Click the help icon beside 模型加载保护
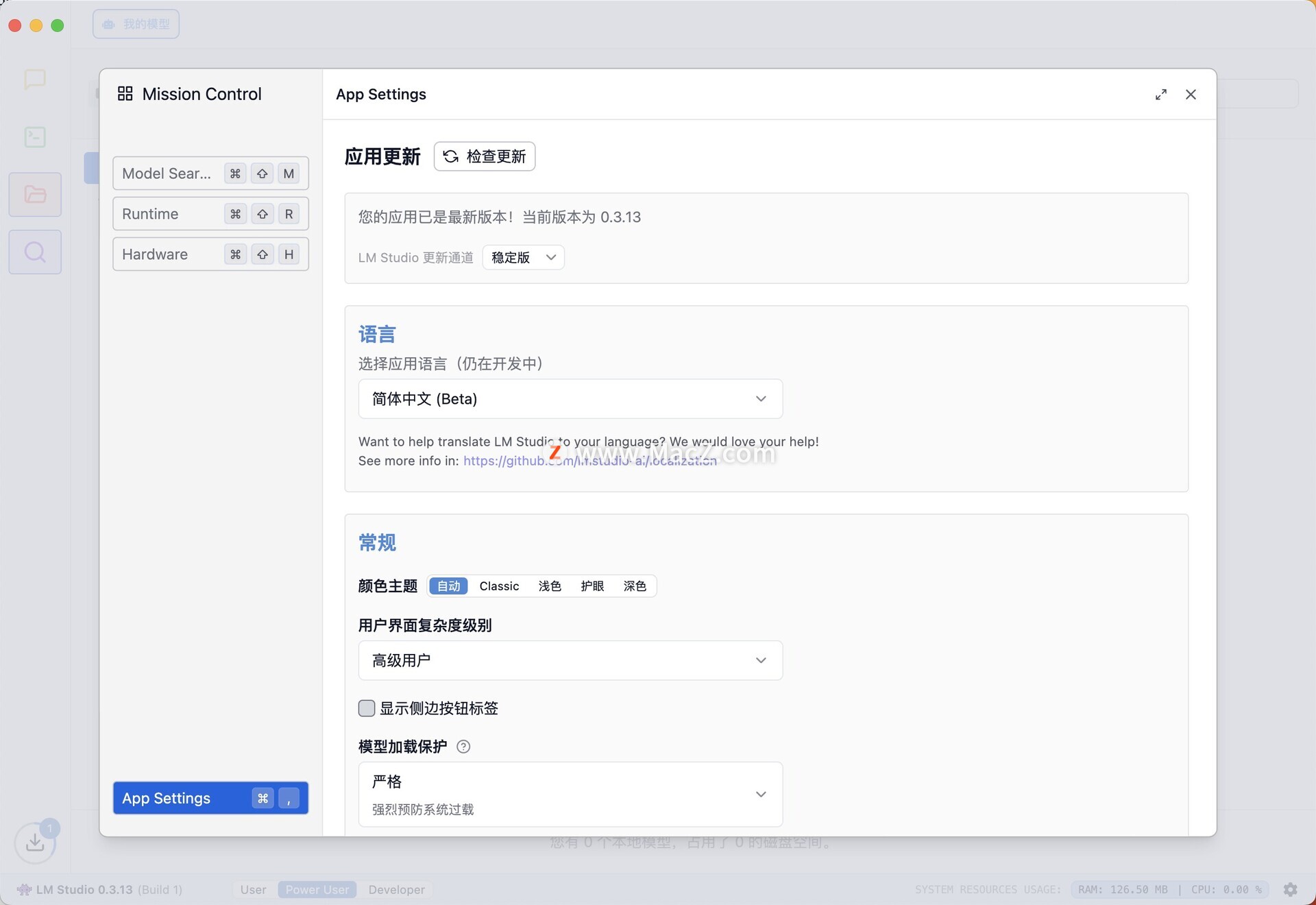Viewport: 1316px width, 905px height. pos(463,747)
